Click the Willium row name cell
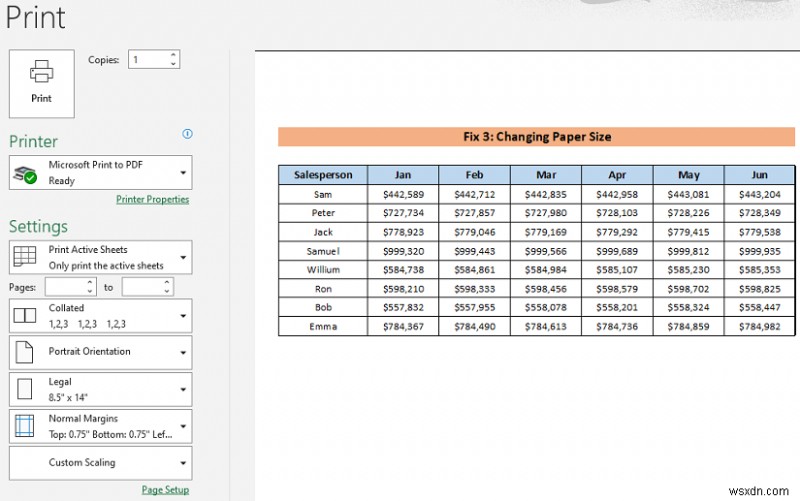This screenshot has height=501, width=800. click(x=323, y=269)
